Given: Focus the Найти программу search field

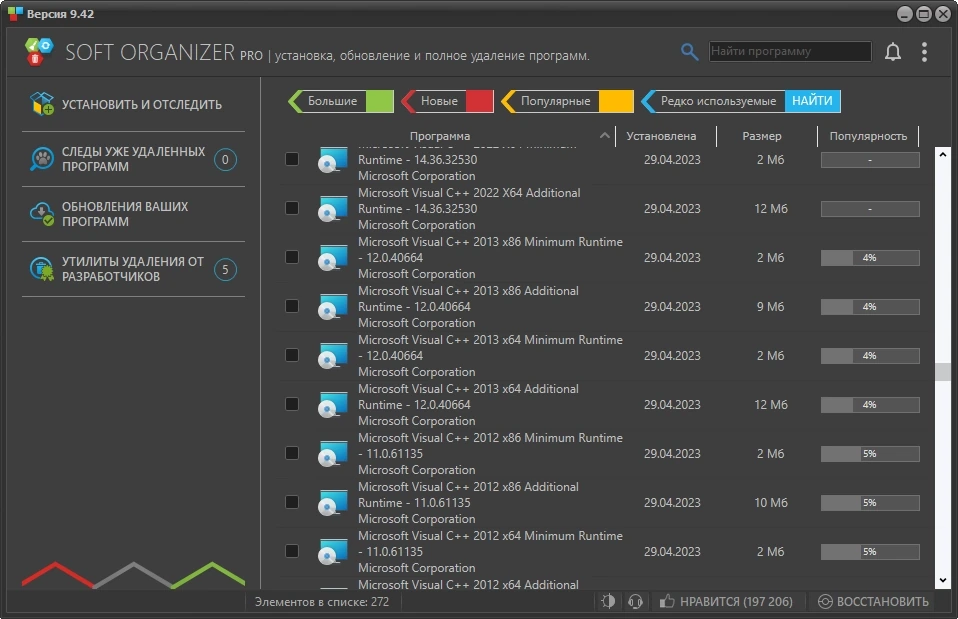Looking at the screenshot, I should click(790, 51).
